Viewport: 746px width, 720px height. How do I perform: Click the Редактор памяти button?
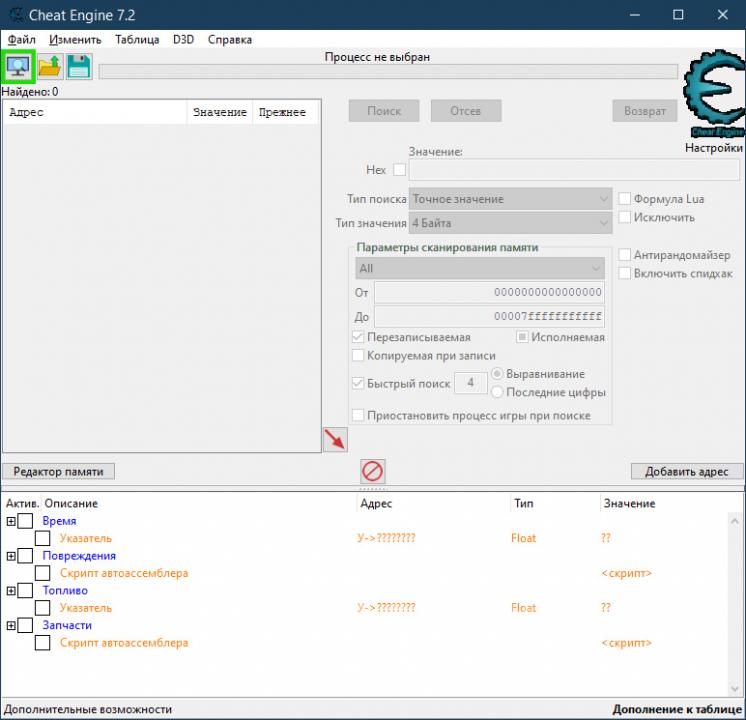pos(58,471)
